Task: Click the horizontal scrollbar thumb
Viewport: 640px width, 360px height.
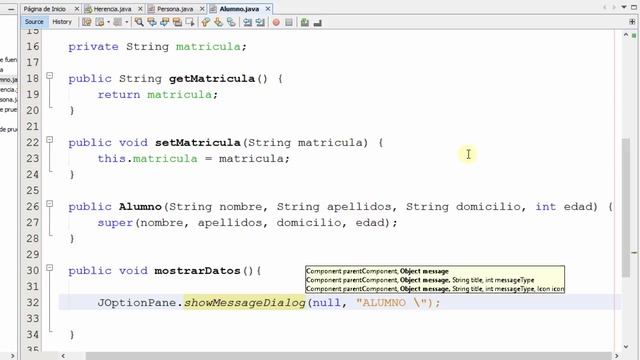Action: point(348,356)
